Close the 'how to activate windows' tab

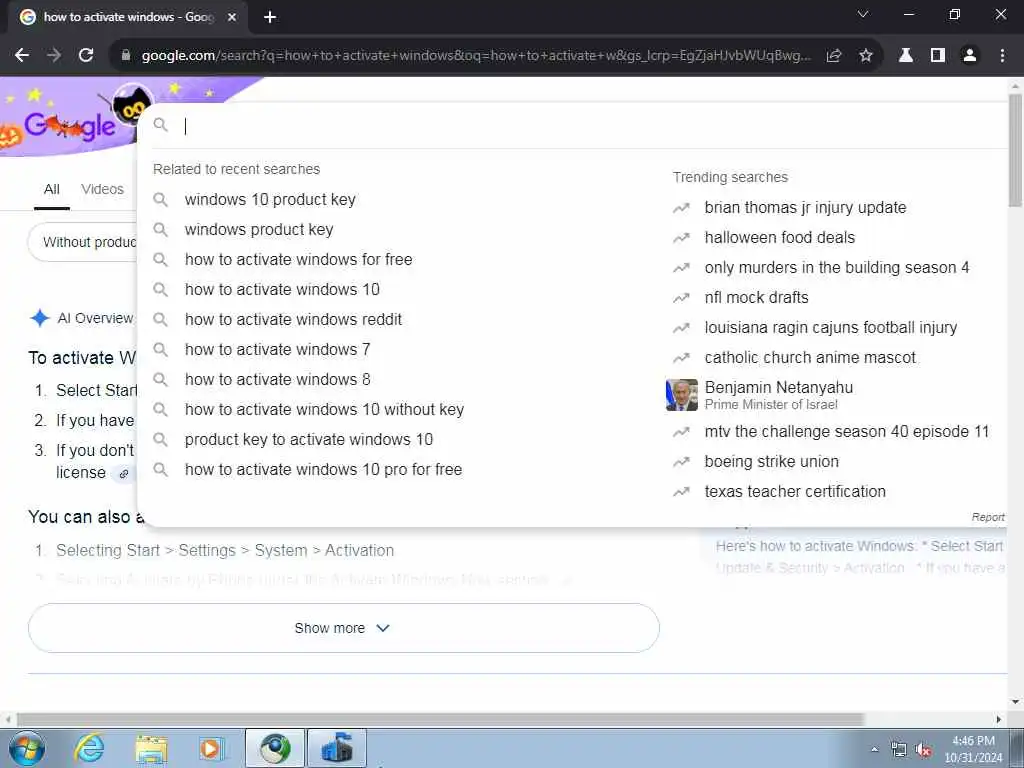coord(231,17)
